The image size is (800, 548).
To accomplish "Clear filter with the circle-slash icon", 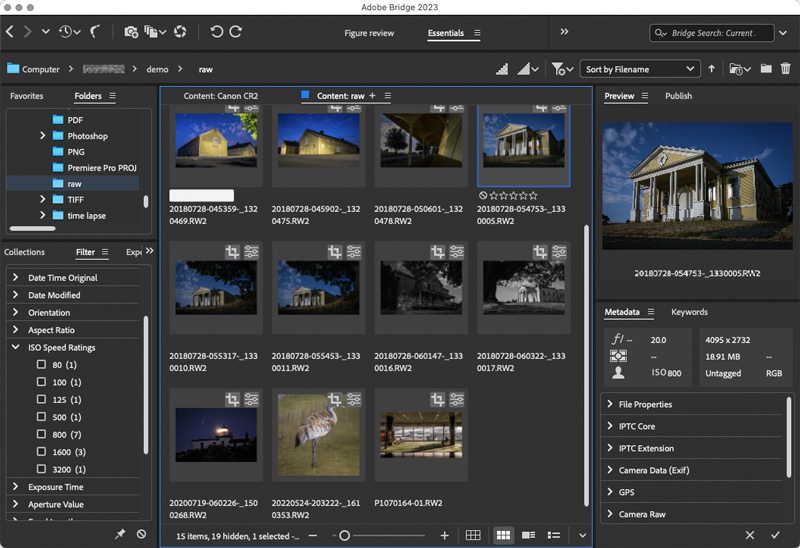I will tap(141, 534).
